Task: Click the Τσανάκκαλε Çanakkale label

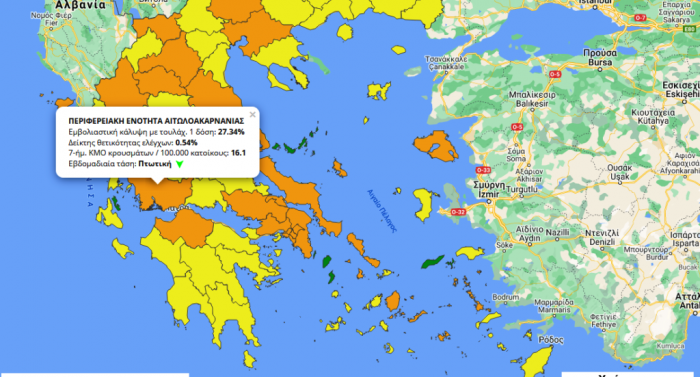Action: [446, 63]
